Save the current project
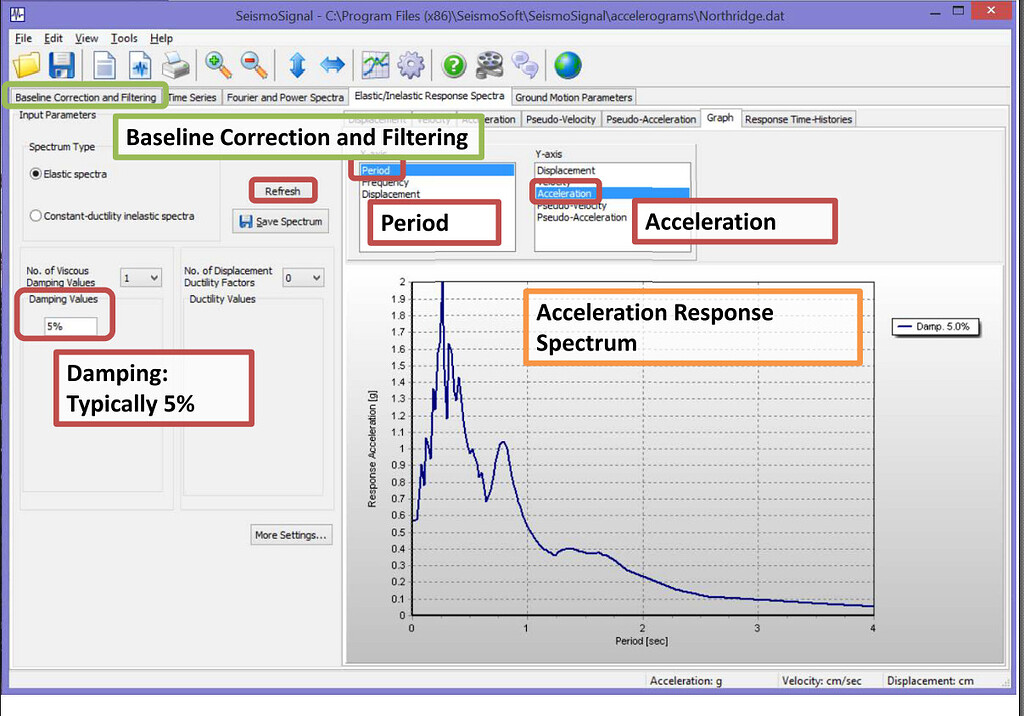The height and width of the screenshot is (716, 1024). click(x=61, y=64)
